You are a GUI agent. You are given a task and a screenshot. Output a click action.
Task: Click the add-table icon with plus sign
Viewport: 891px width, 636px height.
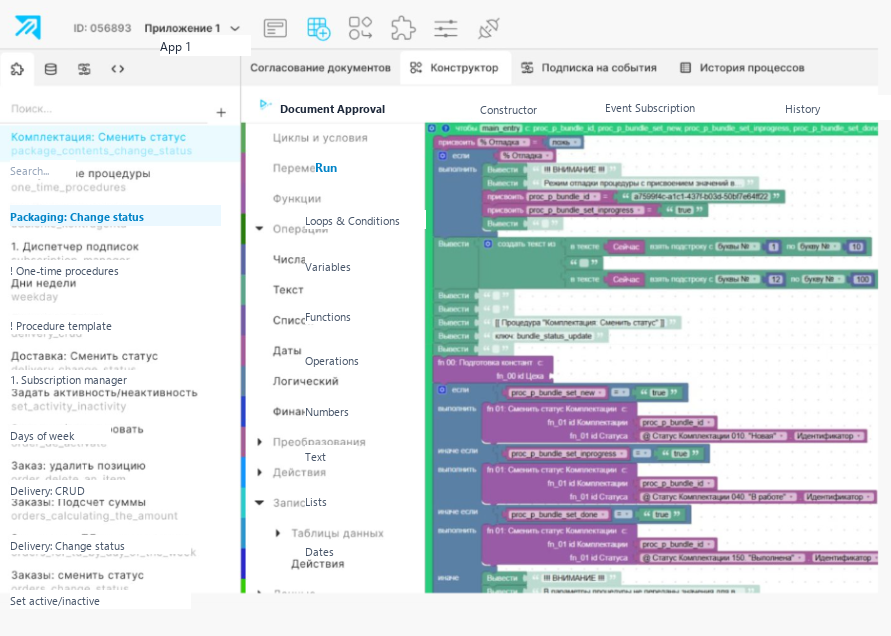(x=318, y=28)
